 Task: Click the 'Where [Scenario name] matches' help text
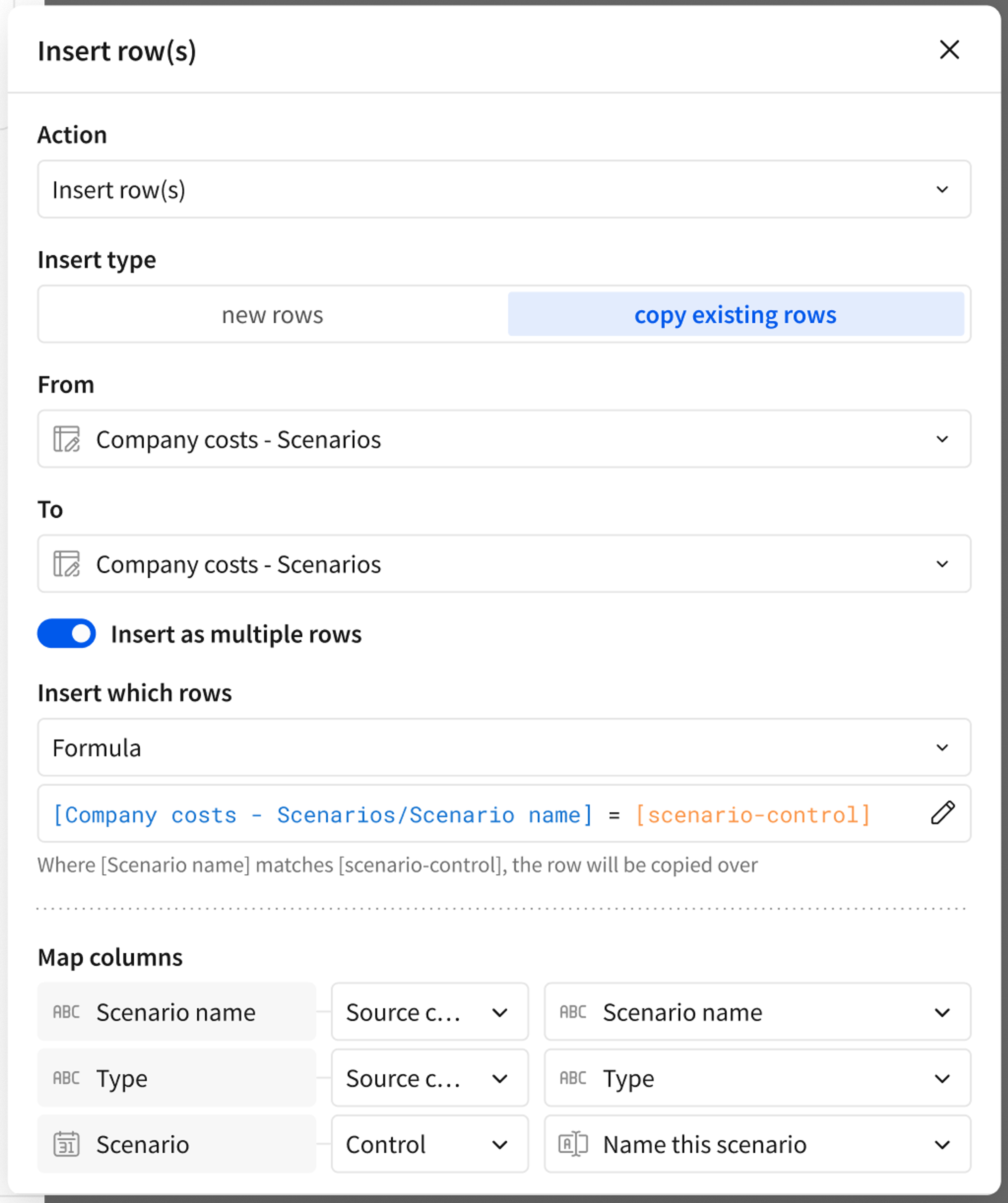[x=397, y=865]
